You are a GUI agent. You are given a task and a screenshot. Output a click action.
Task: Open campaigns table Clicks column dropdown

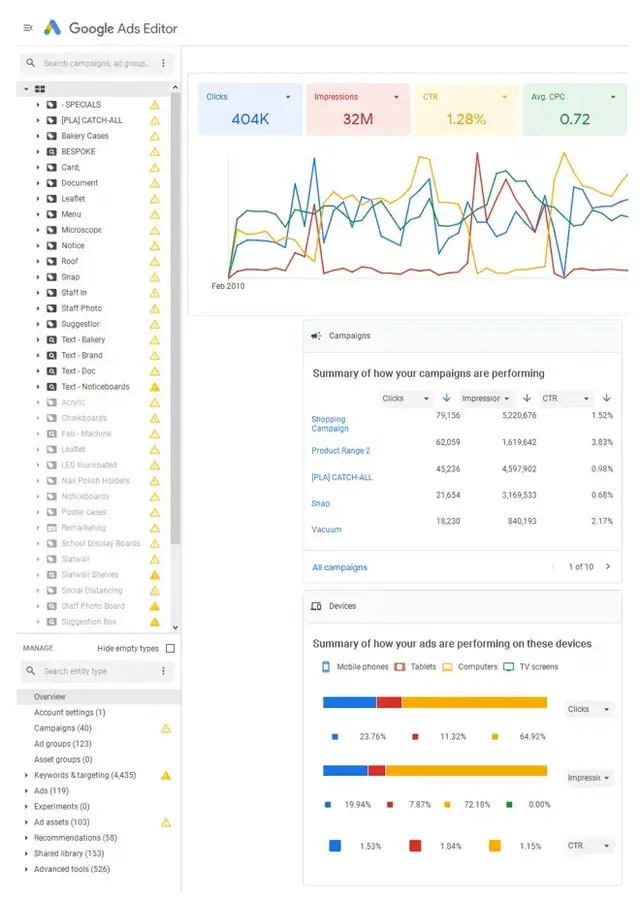click(406, 398)
